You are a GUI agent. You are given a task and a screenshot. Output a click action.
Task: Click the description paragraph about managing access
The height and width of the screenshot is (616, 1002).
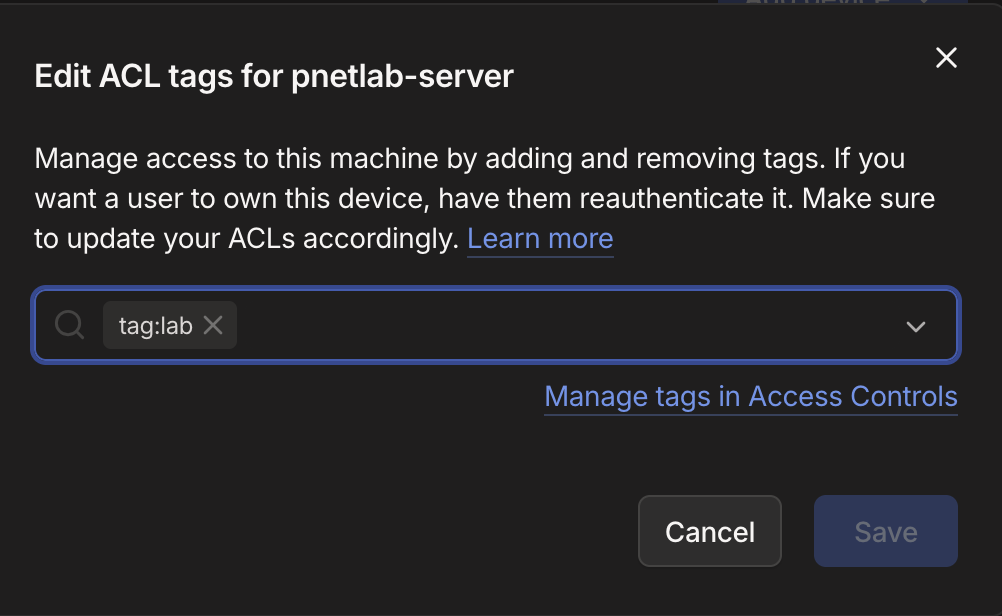coord(484,198)
